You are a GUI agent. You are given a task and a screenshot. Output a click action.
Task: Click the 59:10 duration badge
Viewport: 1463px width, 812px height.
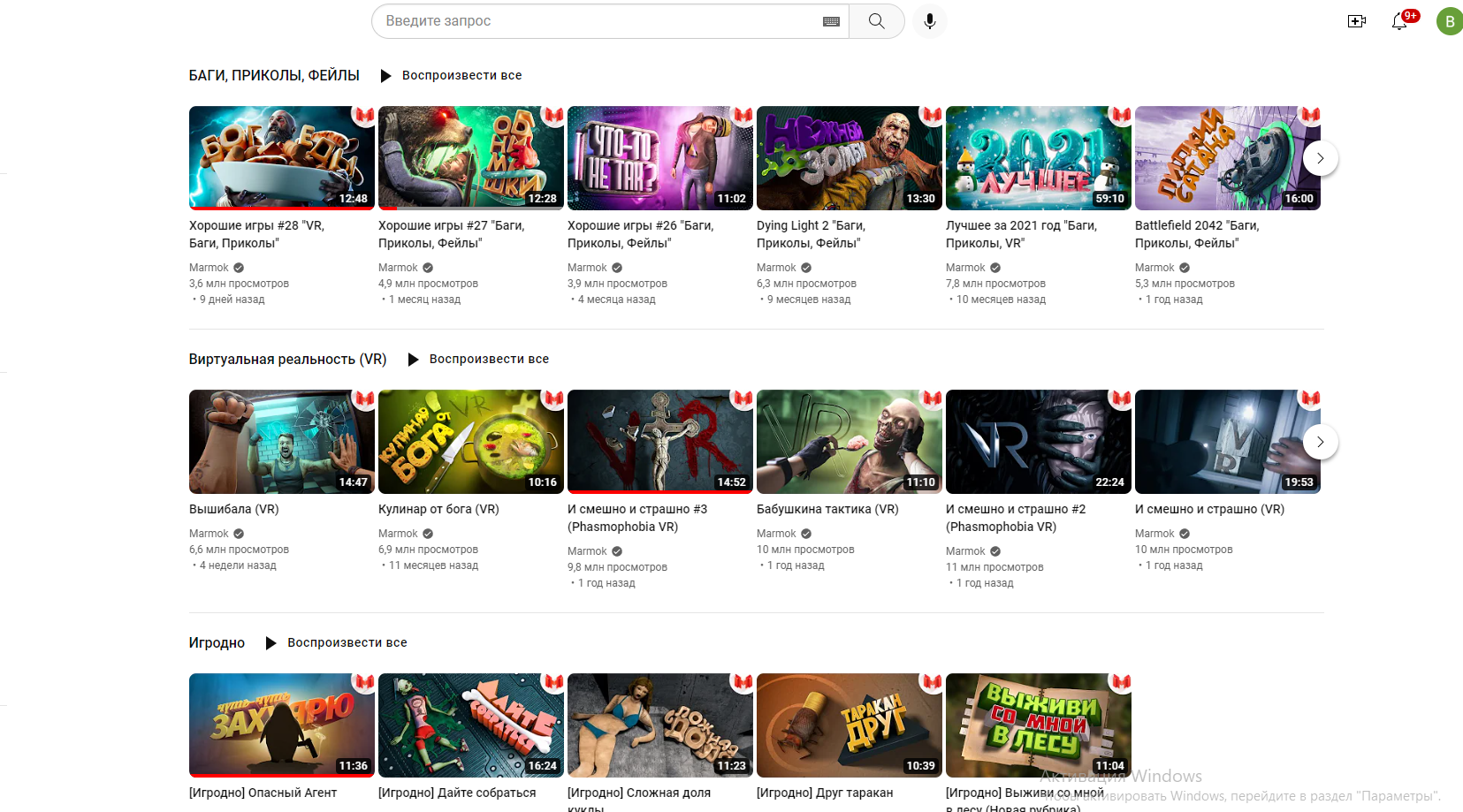pos(1110,199)
